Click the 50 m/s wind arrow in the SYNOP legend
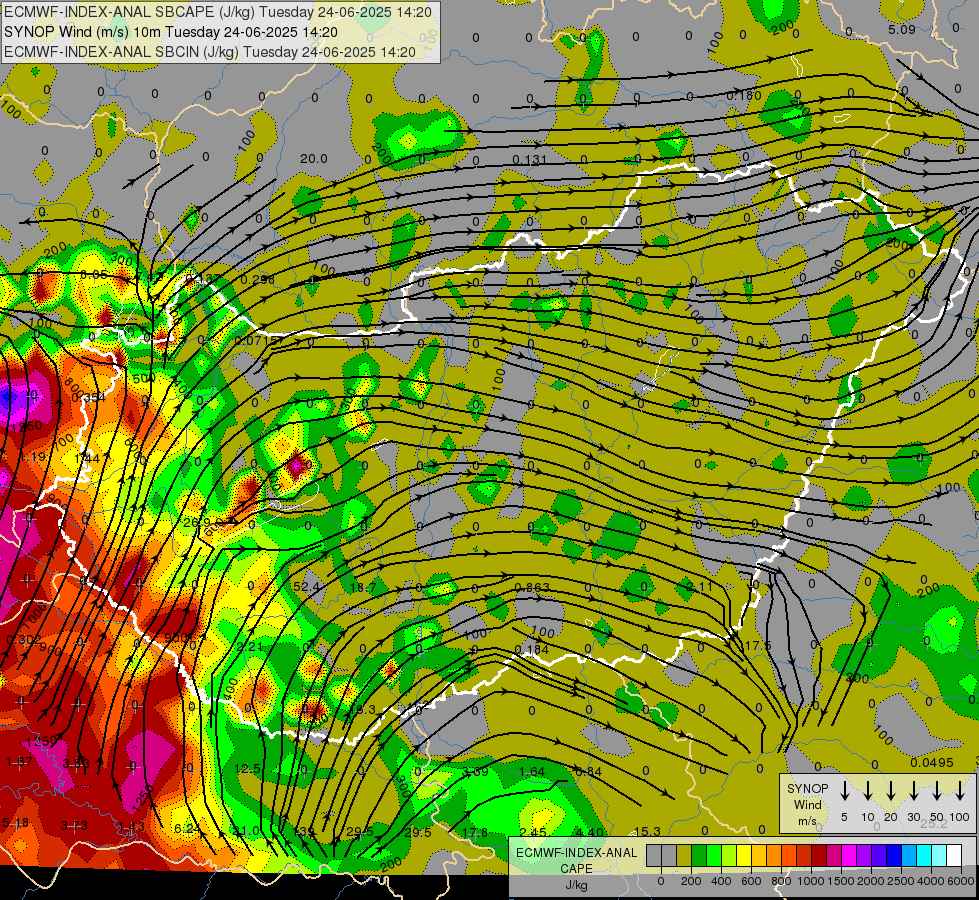Image resolution: width=979 pixels, height=900 pixels. 937,790
